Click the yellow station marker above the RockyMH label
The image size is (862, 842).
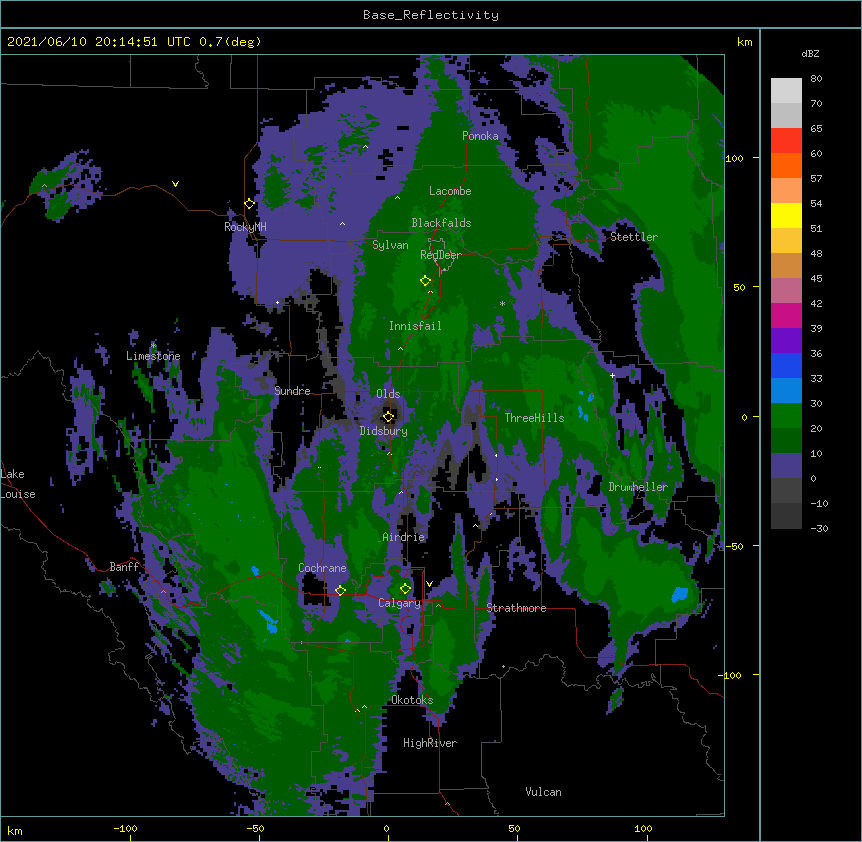tap(249, 204)
